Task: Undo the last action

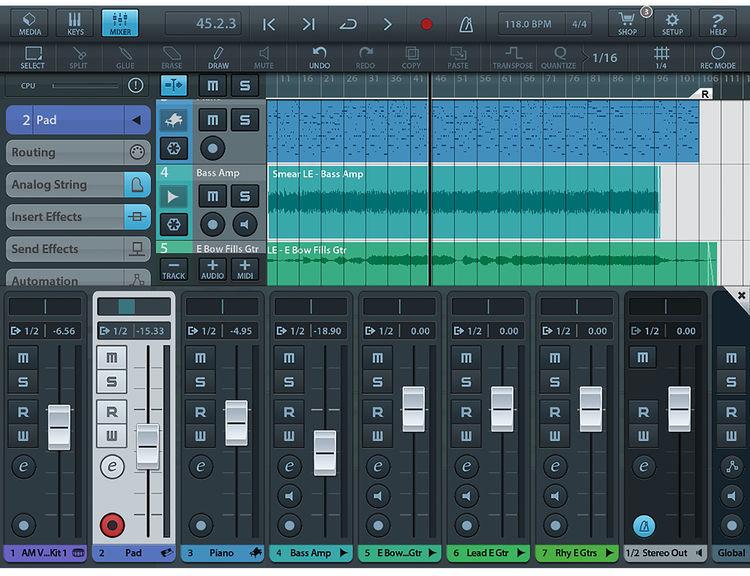Action: 319,58
